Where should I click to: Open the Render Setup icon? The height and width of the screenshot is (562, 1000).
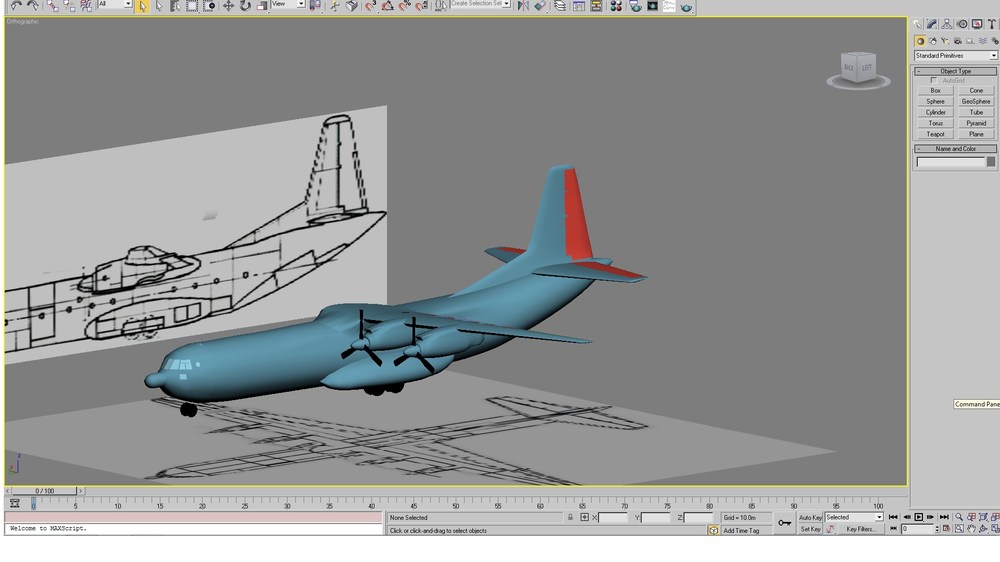point(635,6)
